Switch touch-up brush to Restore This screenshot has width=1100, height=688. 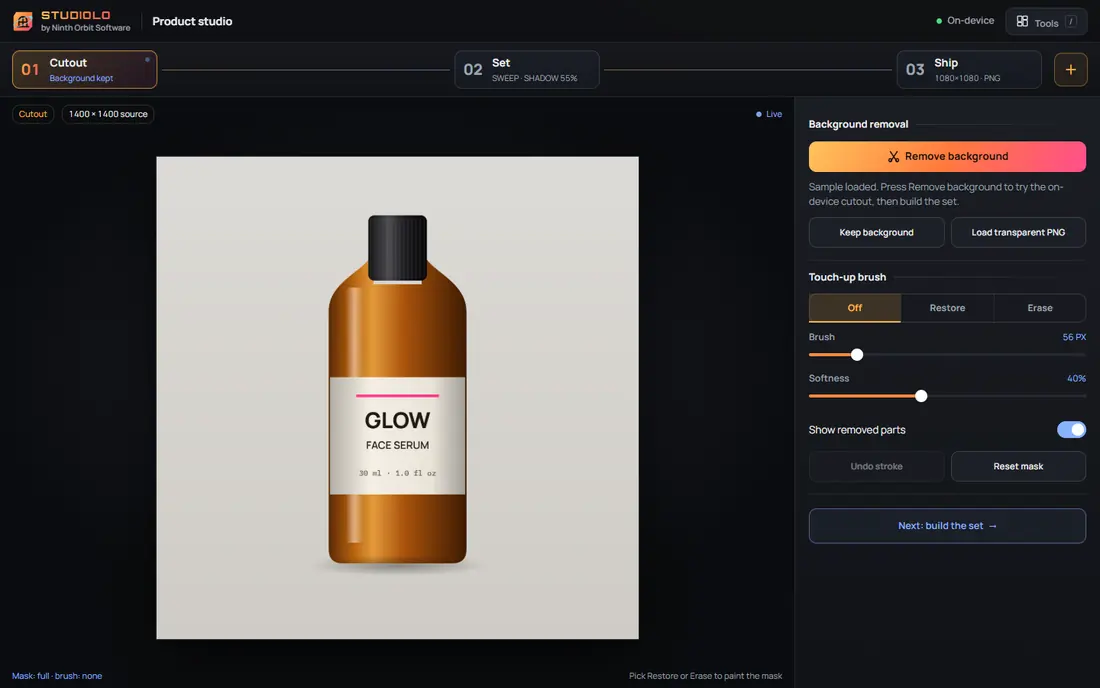pyautogui.click(x=947, y=308)
